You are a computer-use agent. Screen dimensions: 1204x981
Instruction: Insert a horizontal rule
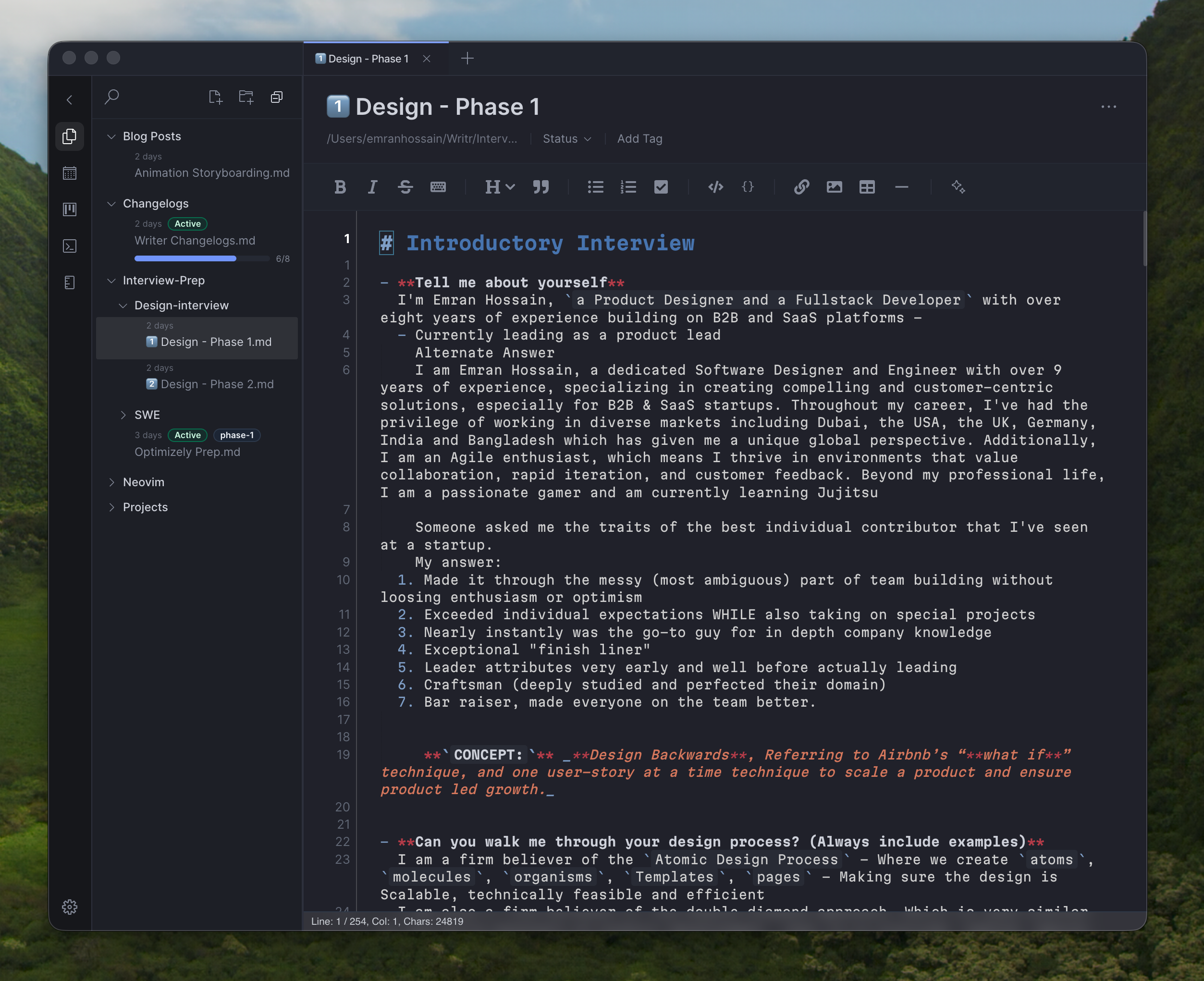pyautogui.click(x=902, y=187)
